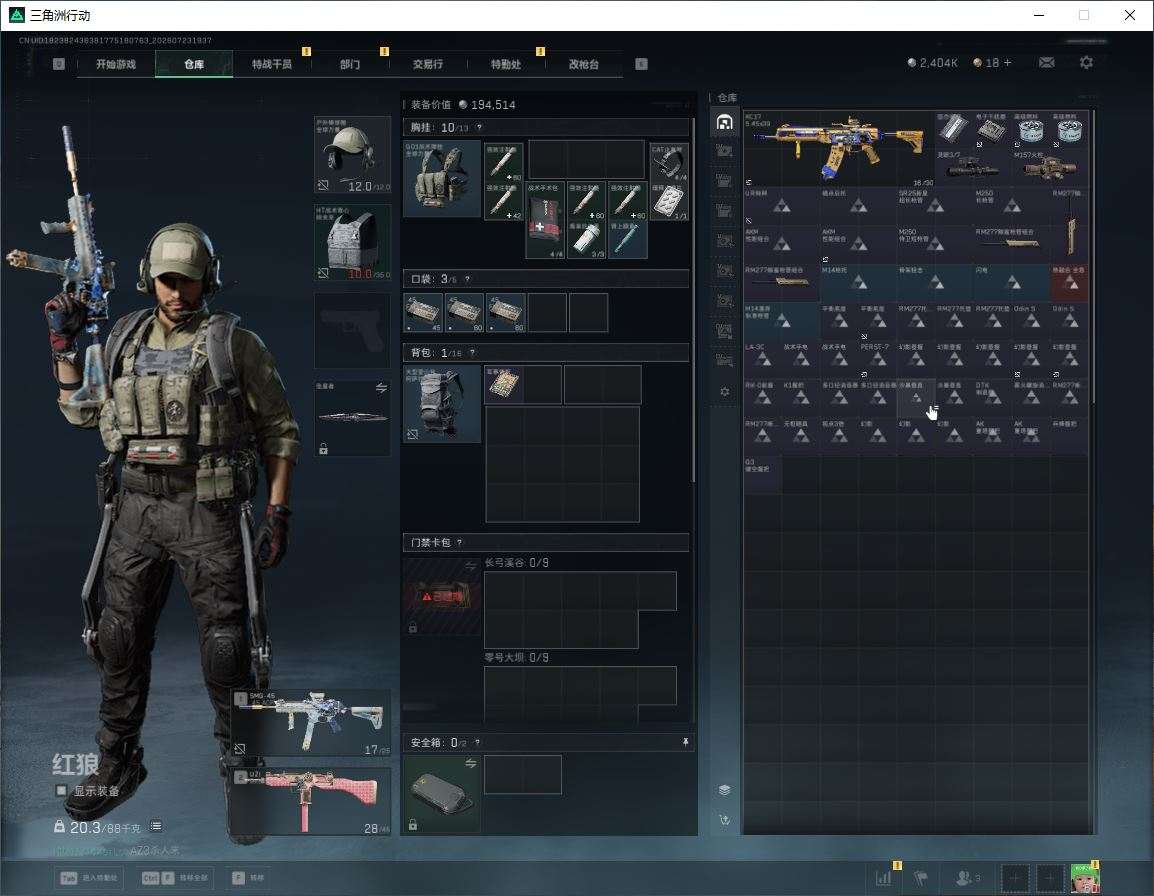Click the plus icon beside currency 18
This screenshot has width=1154, height=896.
click(1008, 63)
